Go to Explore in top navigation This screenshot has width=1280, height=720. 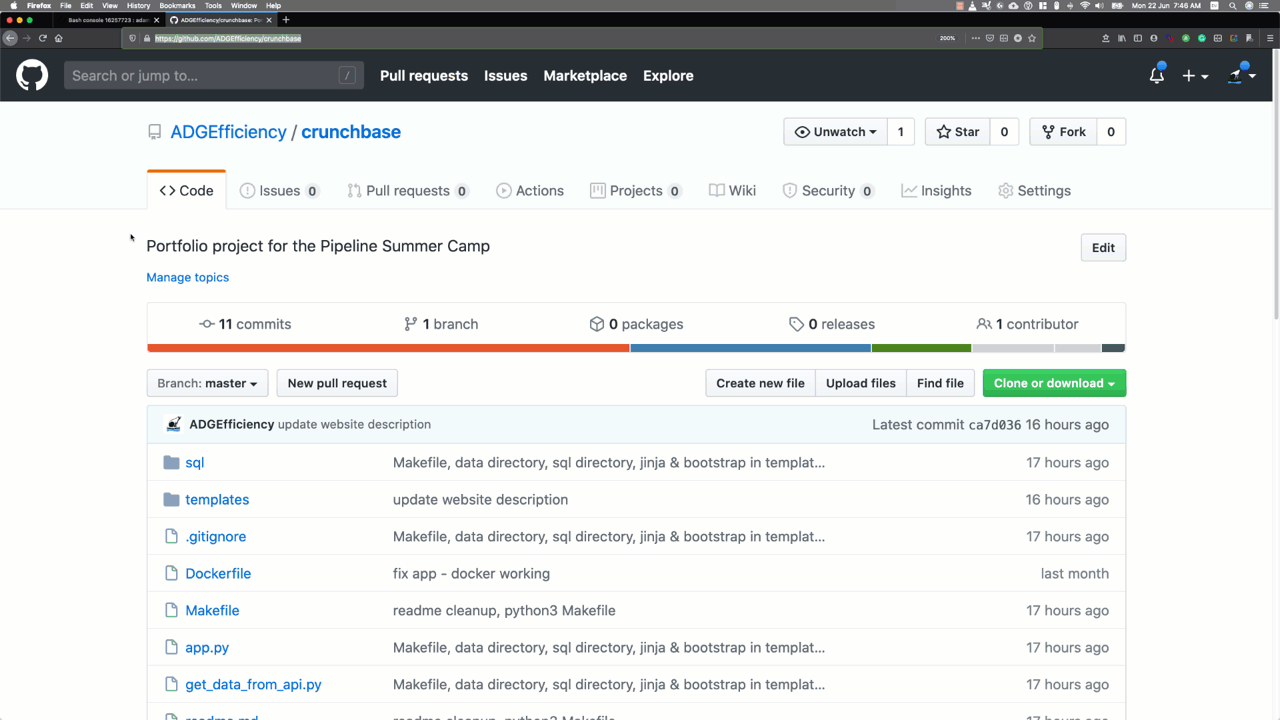[668, 75]
